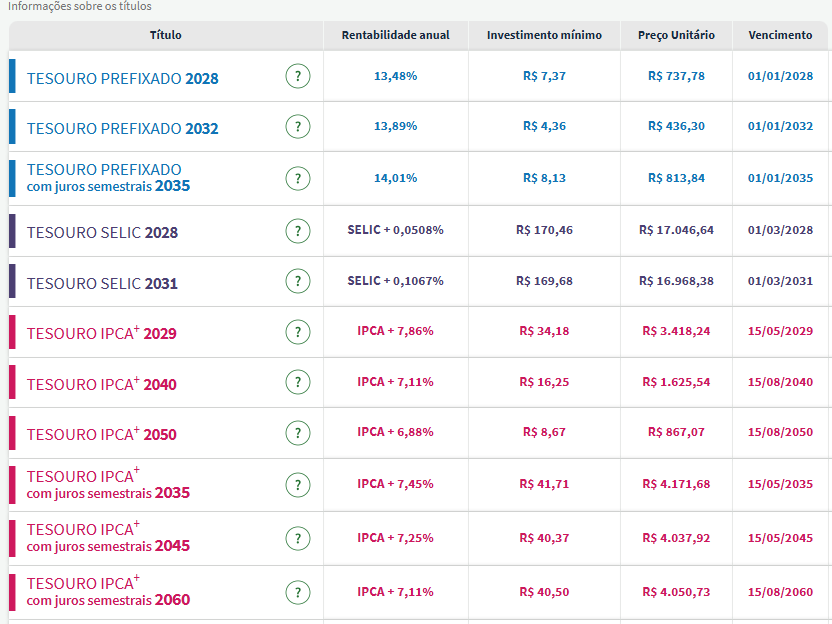Open help icon for IPCA+ juros semestrais 2035
This screenshot has height=624, width=832.
[298, 484]
